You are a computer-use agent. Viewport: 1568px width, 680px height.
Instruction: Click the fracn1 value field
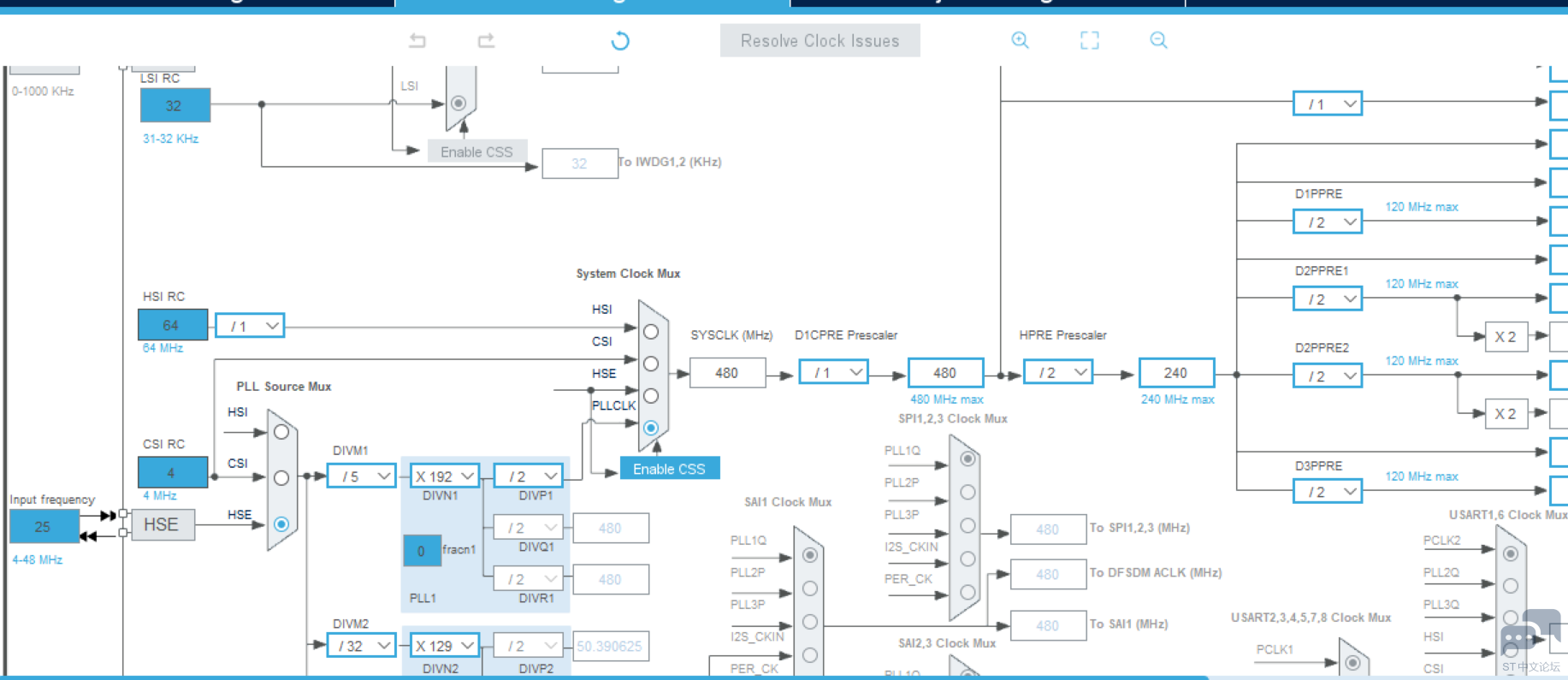tap(421, 551)
